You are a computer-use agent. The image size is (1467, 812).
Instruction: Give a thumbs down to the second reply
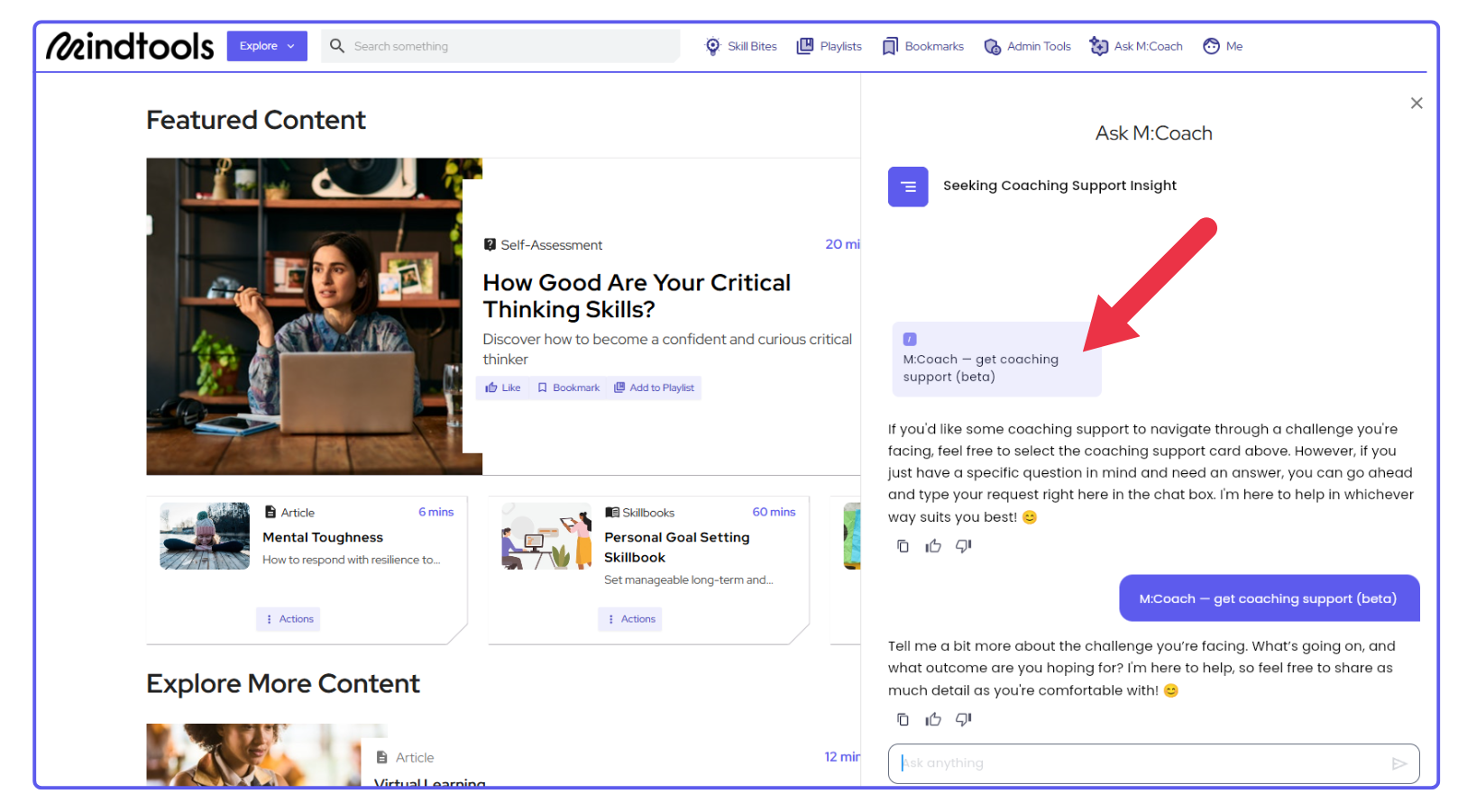(963, 719)
